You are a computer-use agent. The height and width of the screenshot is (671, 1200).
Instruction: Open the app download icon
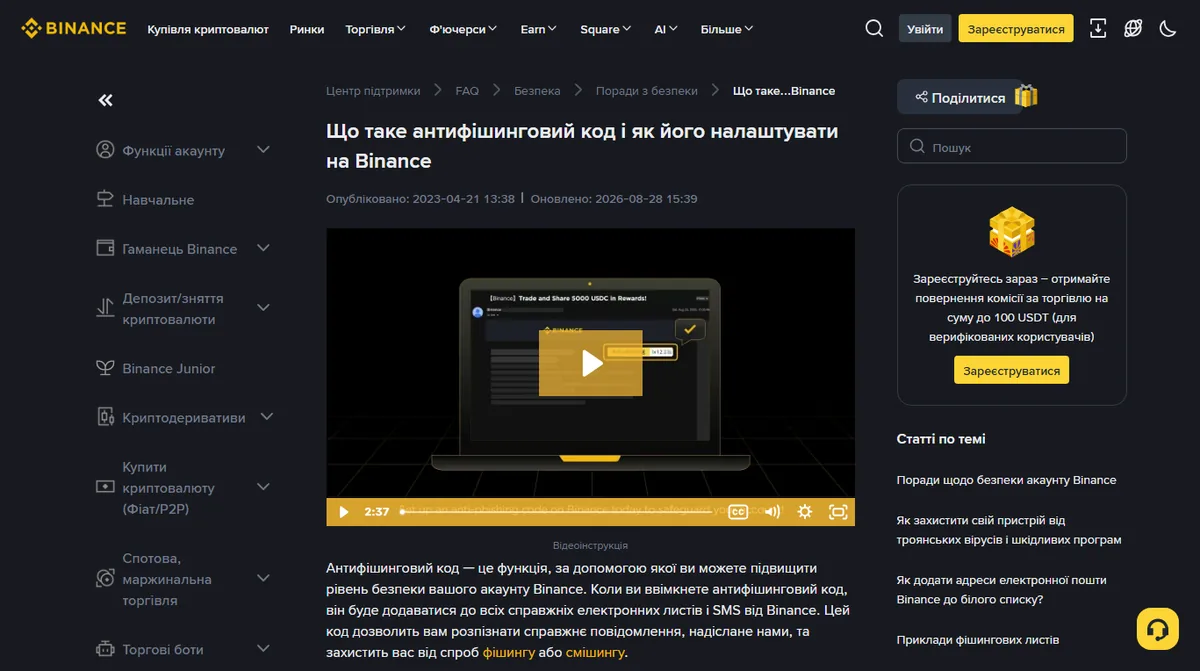(1098, 28)
